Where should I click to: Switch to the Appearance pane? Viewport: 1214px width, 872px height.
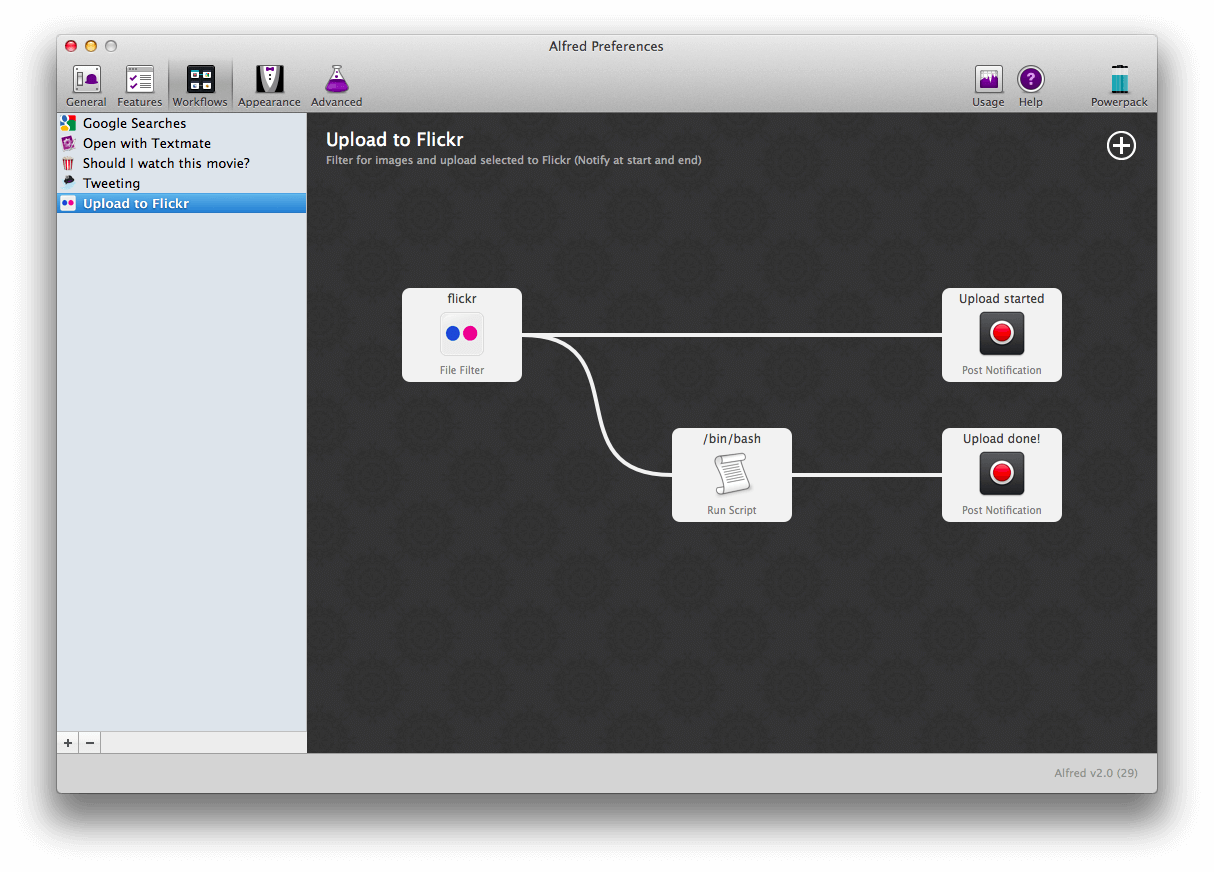tap(269, 84)
